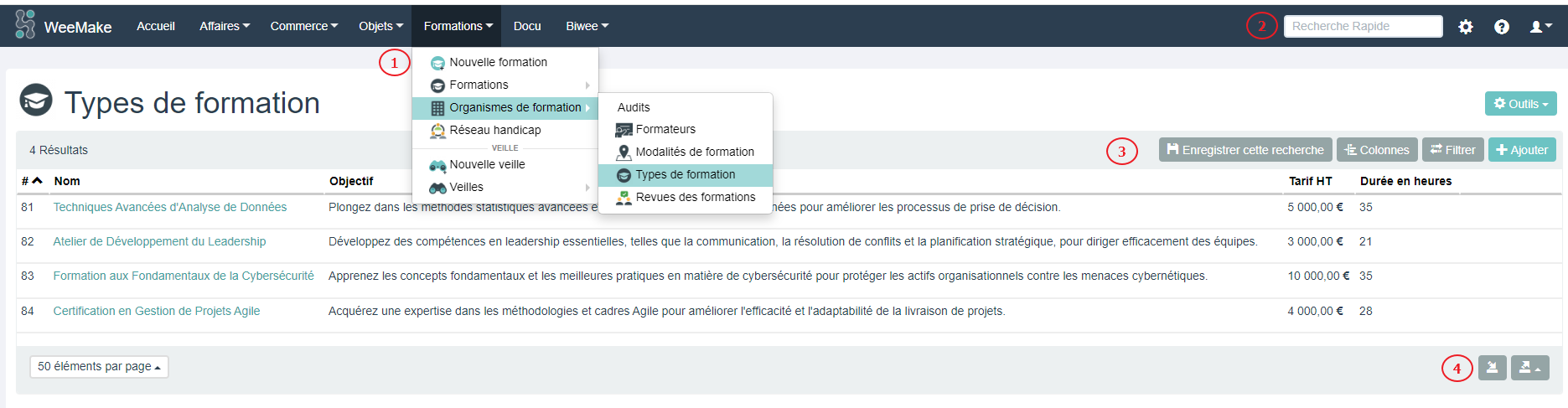This screenshot has height=408, width=1568.
Task: Open the help question mark icon
Action: 1501,27
